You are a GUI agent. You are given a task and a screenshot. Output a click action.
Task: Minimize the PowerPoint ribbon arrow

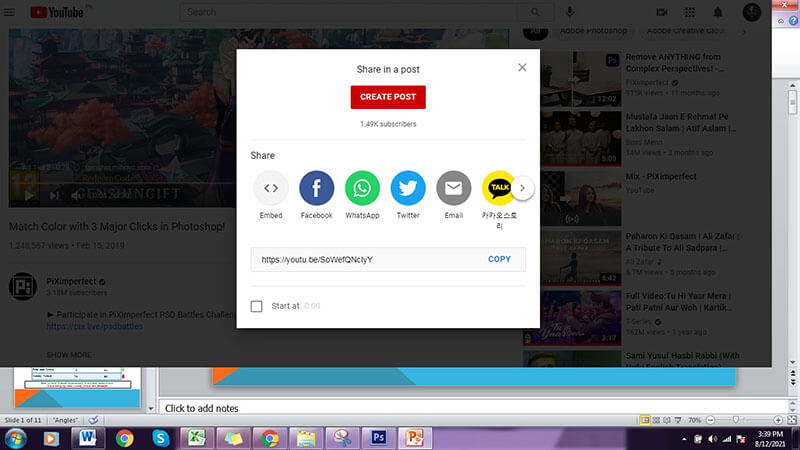[781, 21]
